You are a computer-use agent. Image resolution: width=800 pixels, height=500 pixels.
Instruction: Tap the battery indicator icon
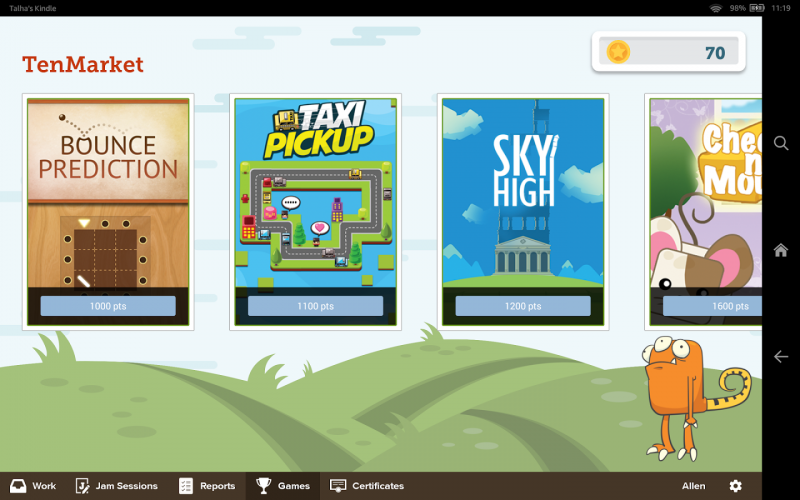(x=759, y=8)
